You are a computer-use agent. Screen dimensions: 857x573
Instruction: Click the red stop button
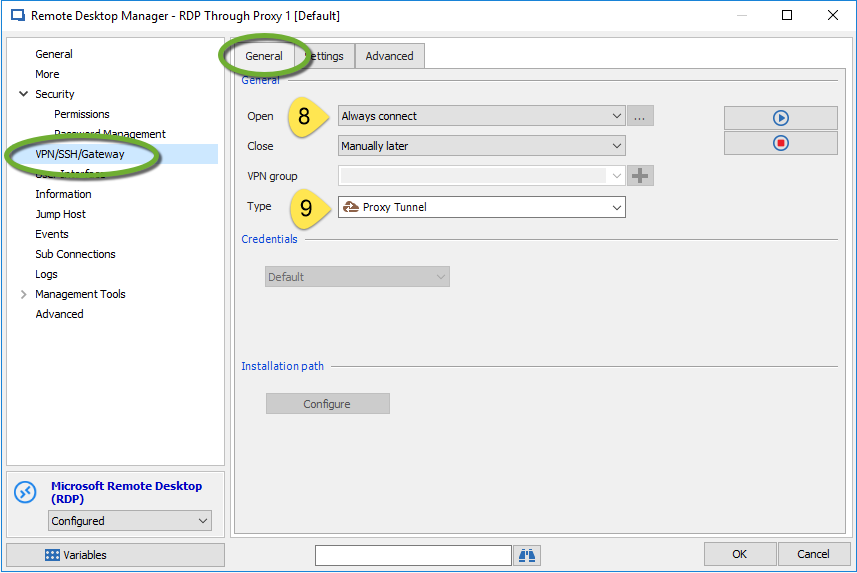780,143
